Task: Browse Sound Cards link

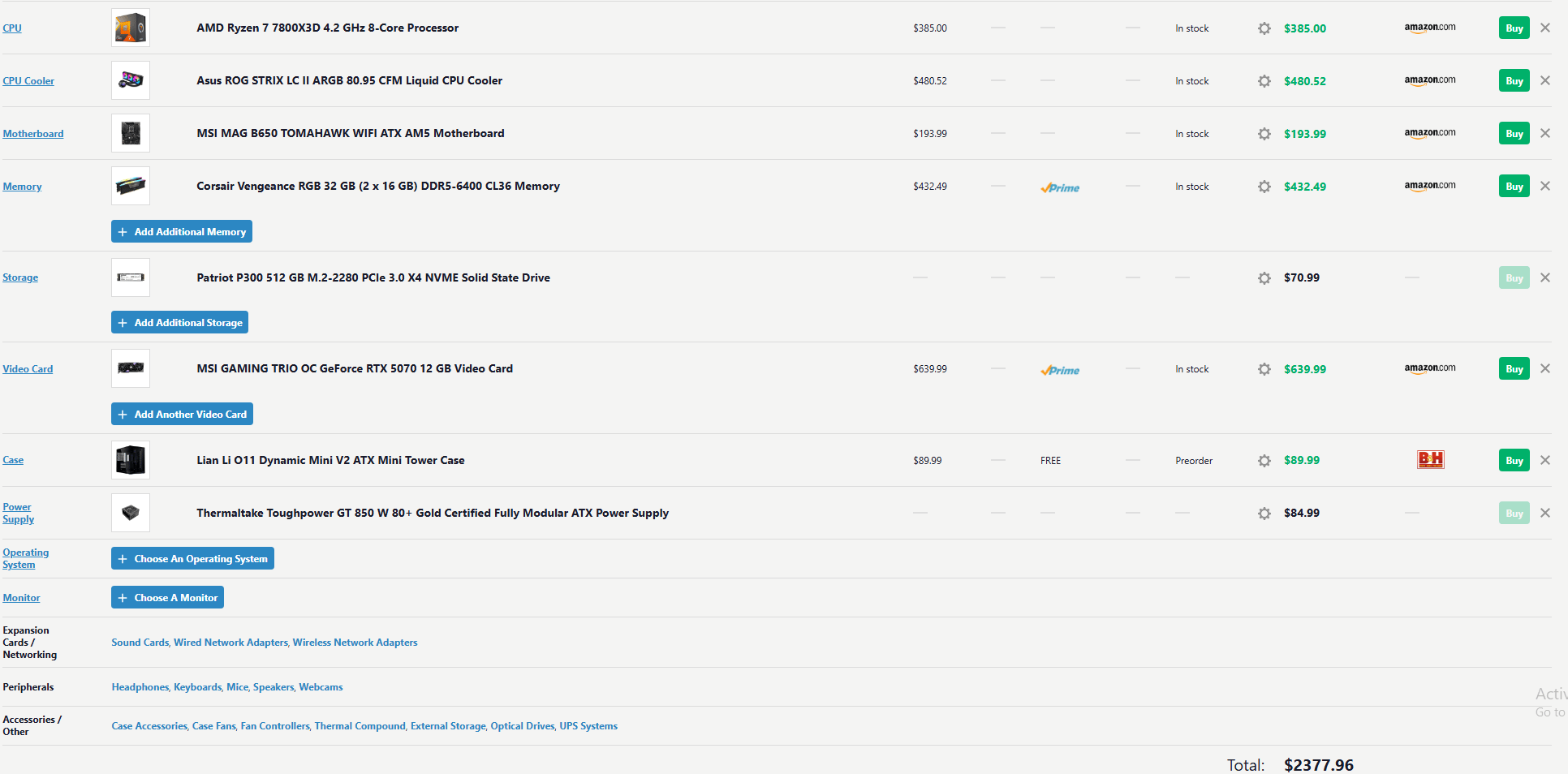Action: [140, 642]
